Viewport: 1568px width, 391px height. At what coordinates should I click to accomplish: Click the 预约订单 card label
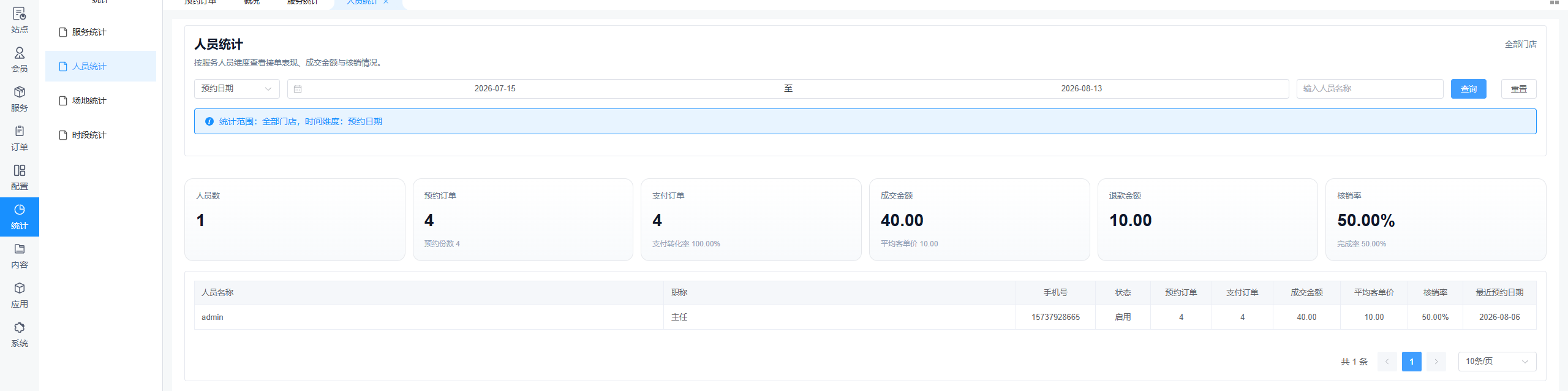440,195
